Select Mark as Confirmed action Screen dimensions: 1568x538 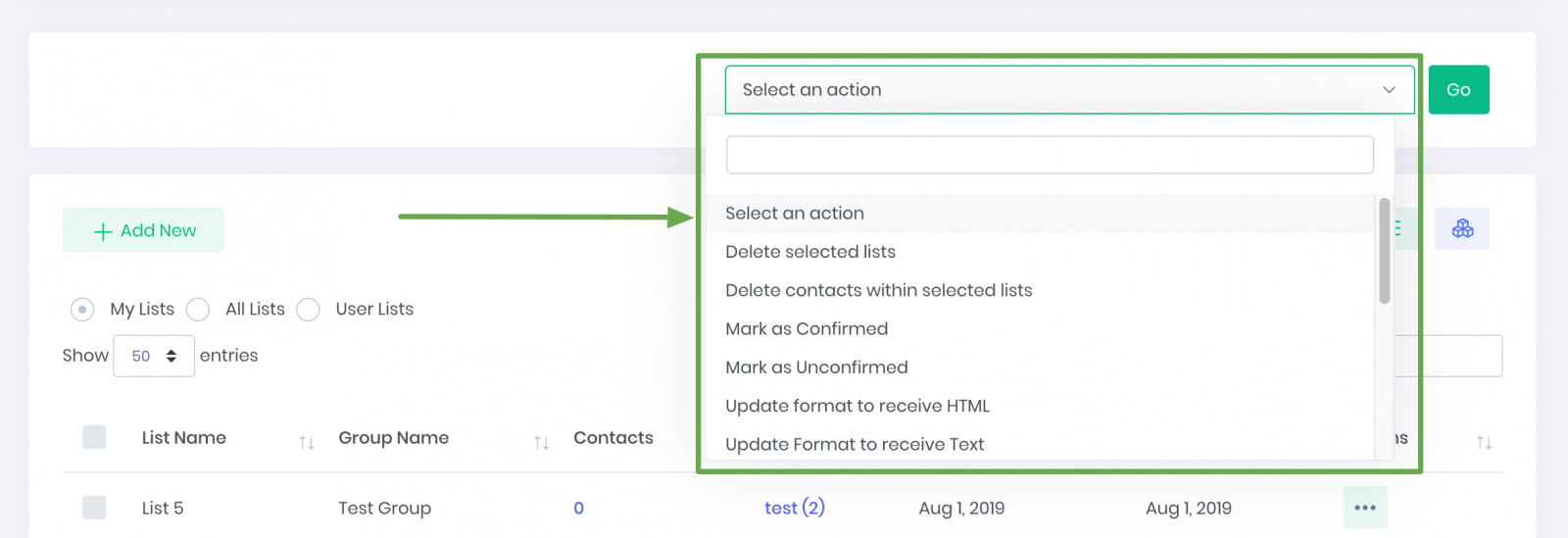[807, 329]
